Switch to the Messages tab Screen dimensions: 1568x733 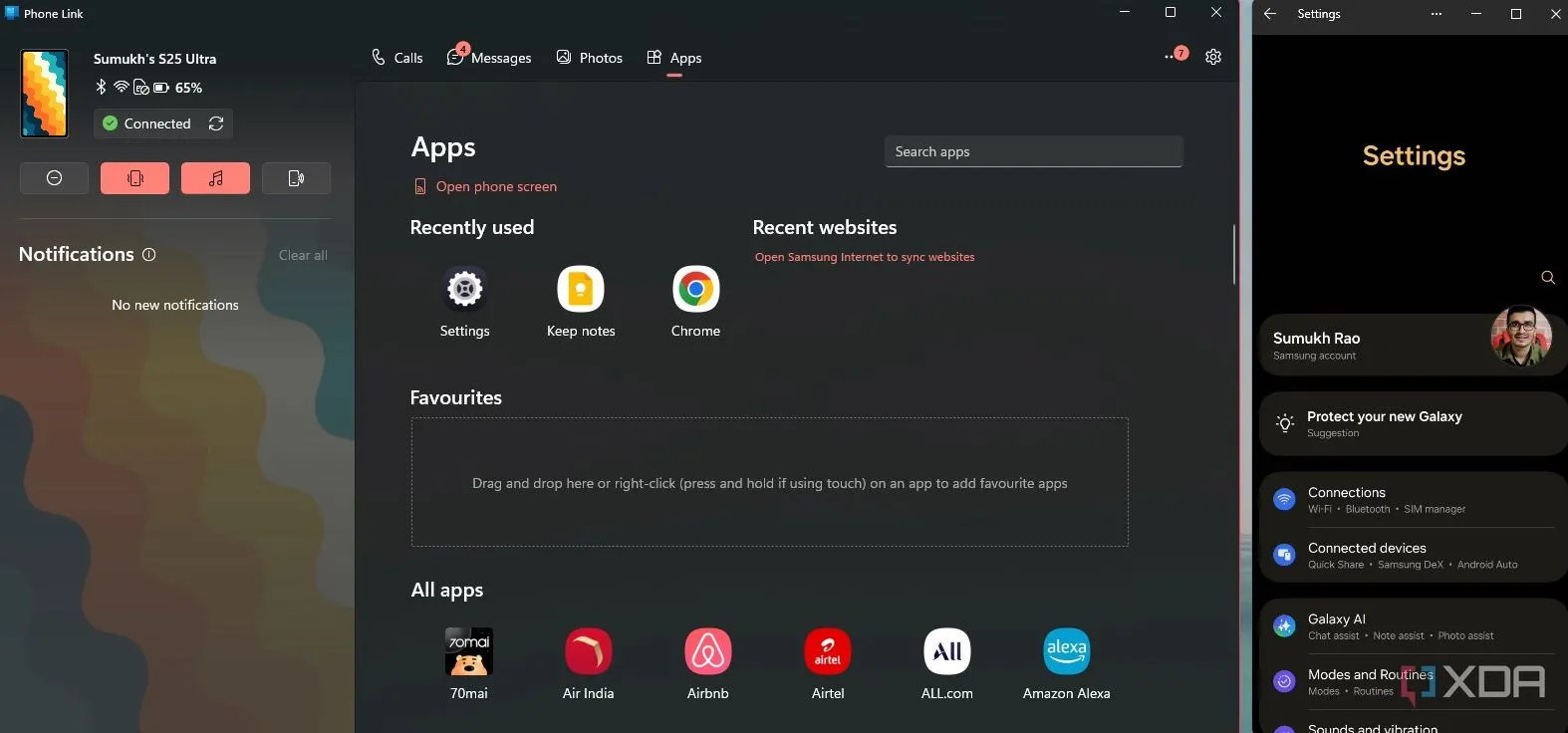tap(490, 58)
